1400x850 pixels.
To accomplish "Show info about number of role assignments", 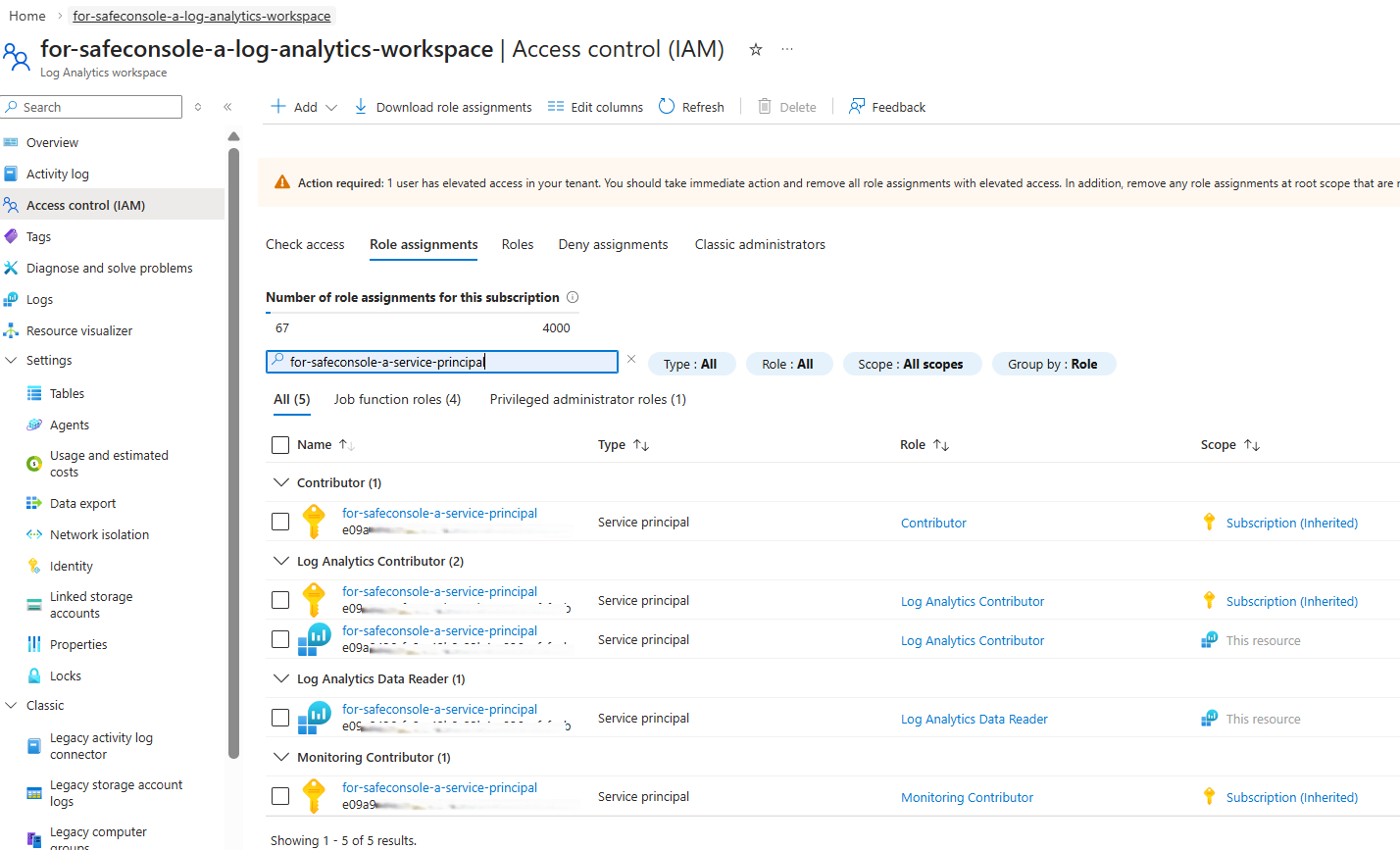I will [573, 297].
